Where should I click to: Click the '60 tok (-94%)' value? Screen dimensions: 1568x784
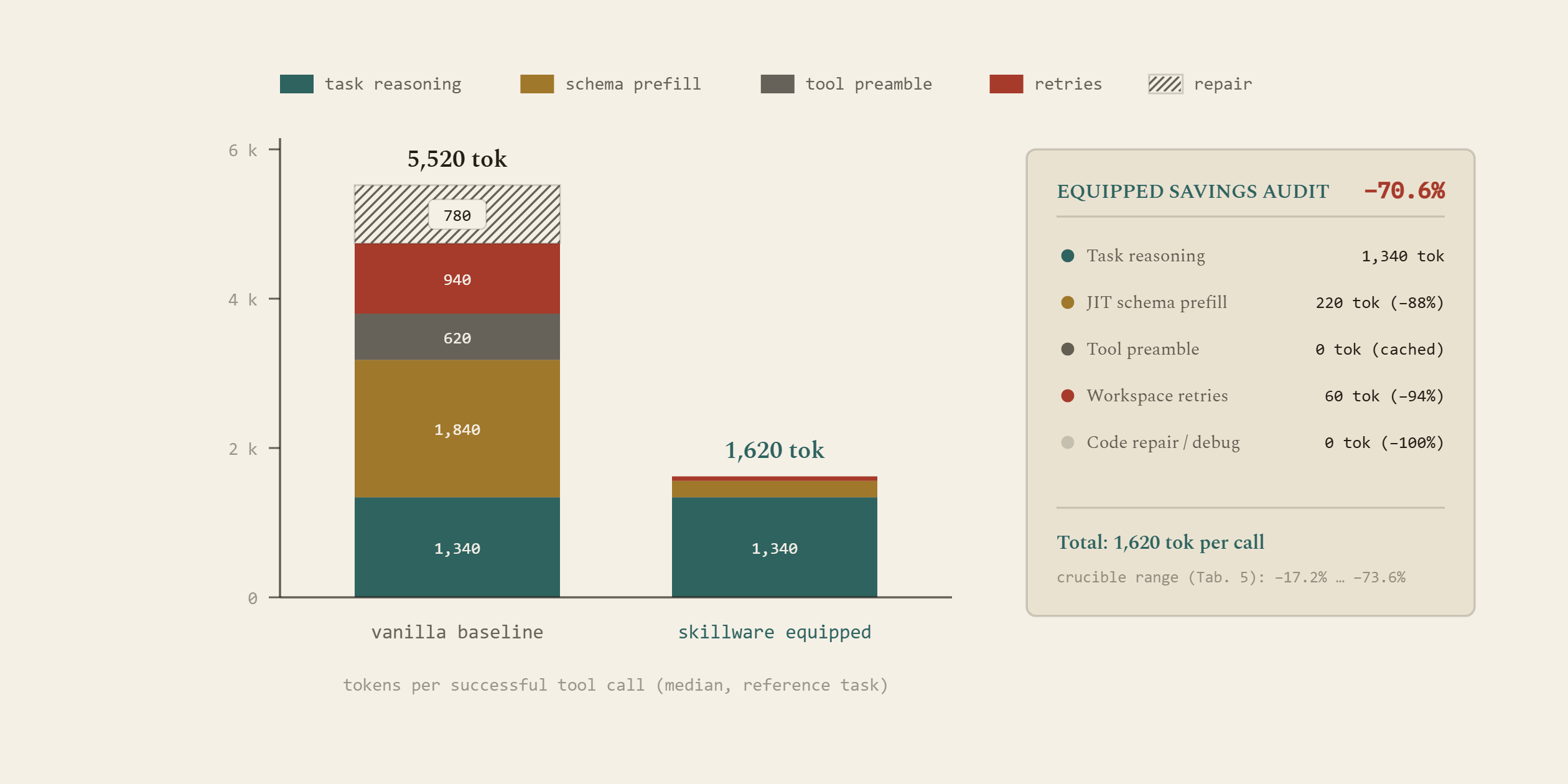click(x=1384, y=396)
